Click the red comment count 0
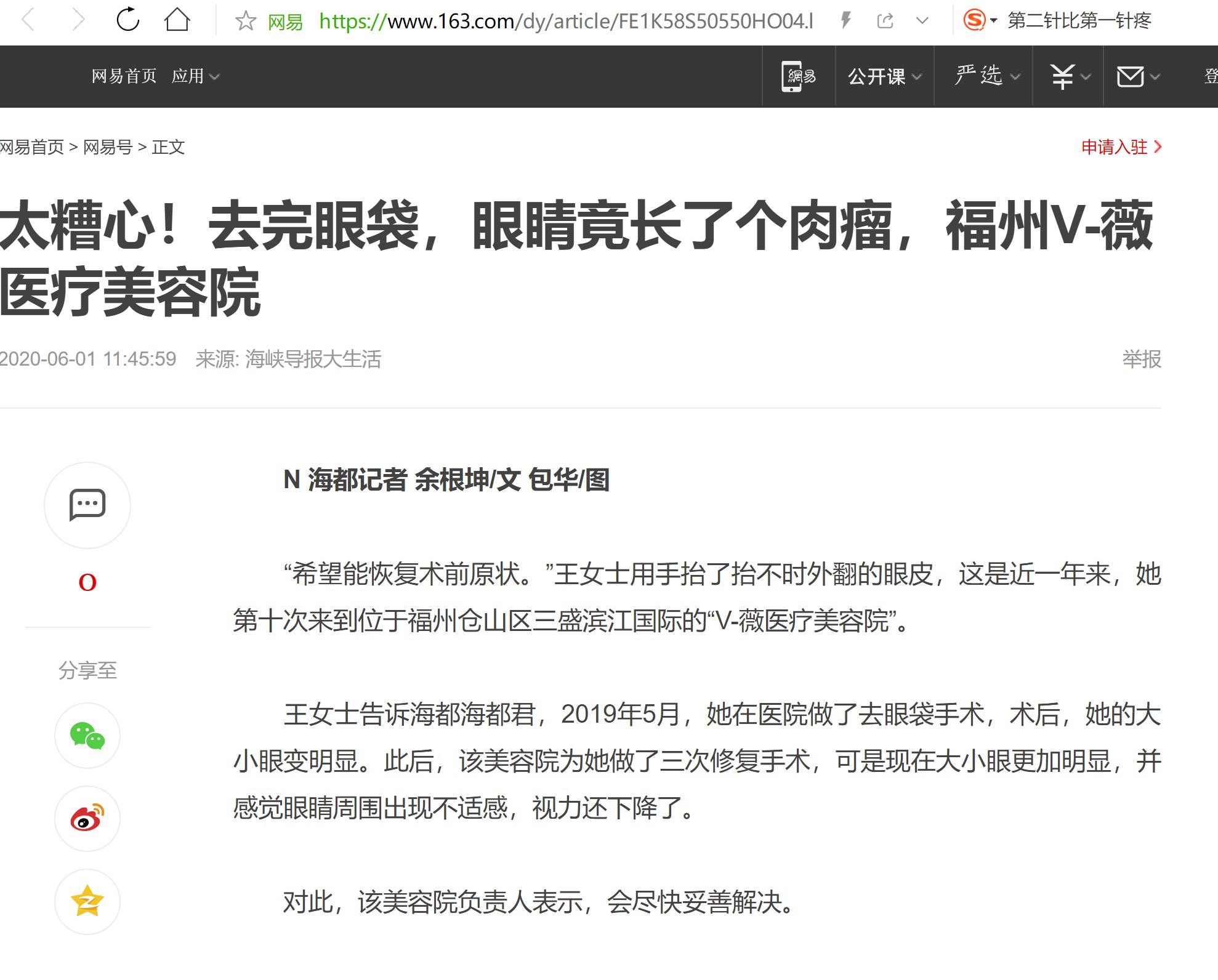The width and height of the screenshot is (1218, 980). [x=87, y=582]
